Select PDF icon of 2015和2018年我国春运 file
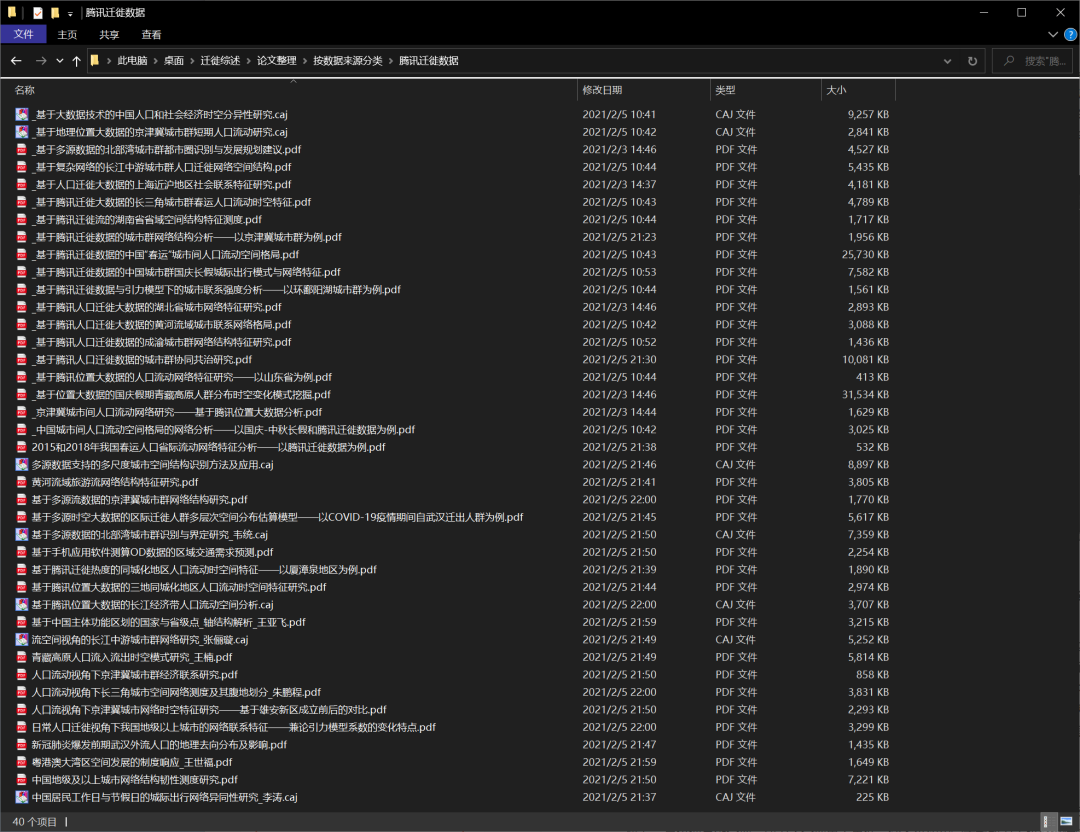The image size is (1080, 832). point(22,447)
